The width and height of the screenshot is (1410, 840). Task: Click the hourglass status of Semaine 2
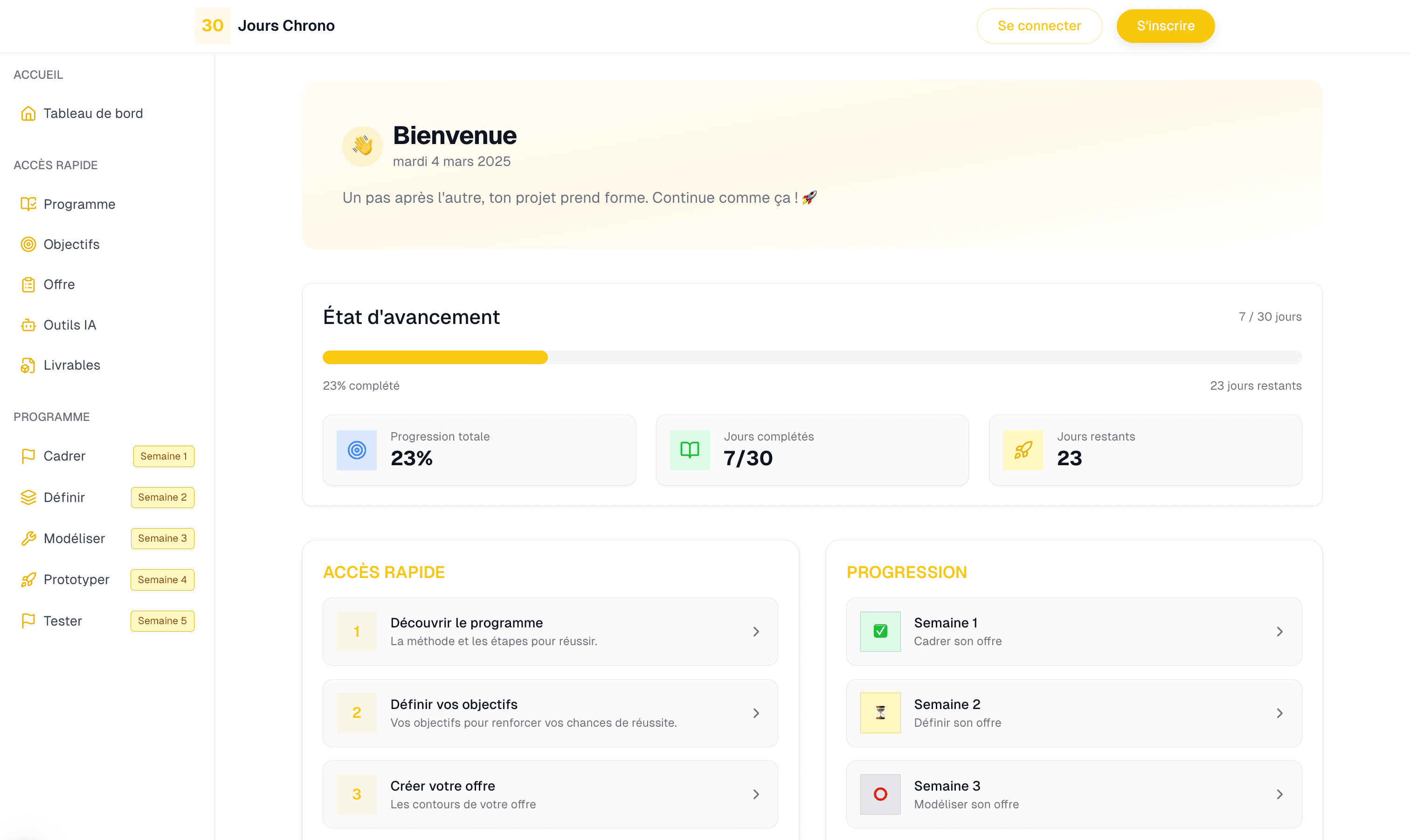pyautogui.click(x=880, y=713)
